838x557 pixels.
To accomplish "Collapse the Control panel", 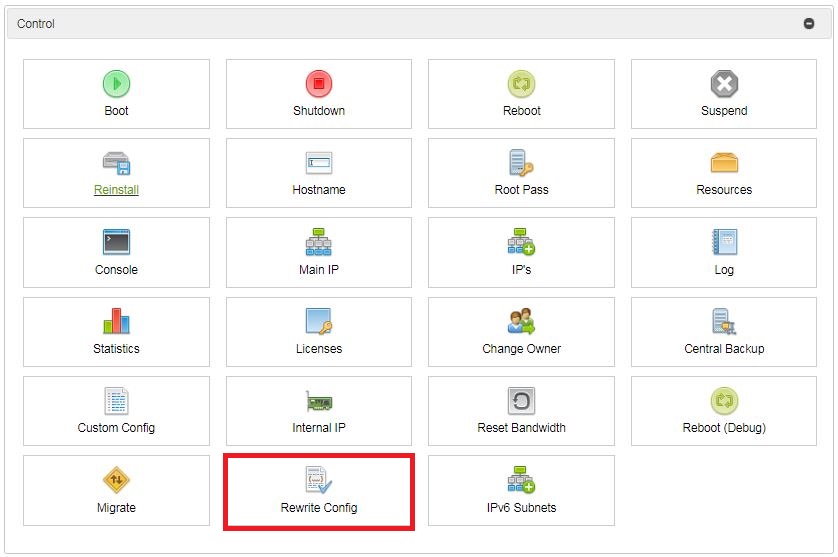I will (x=809, y=23).
